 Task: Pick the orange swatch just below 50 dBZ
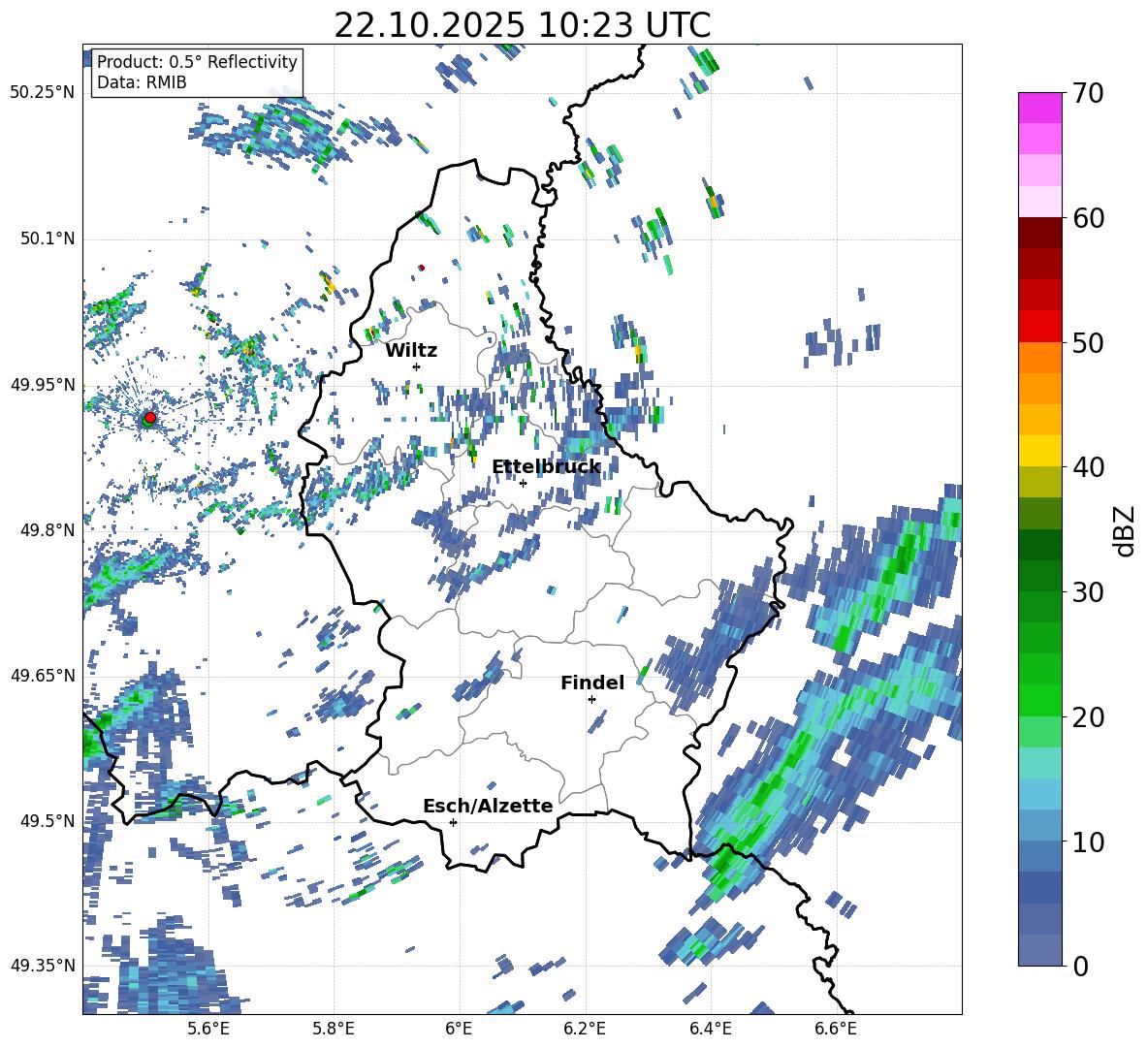(x=1040, y=358)
